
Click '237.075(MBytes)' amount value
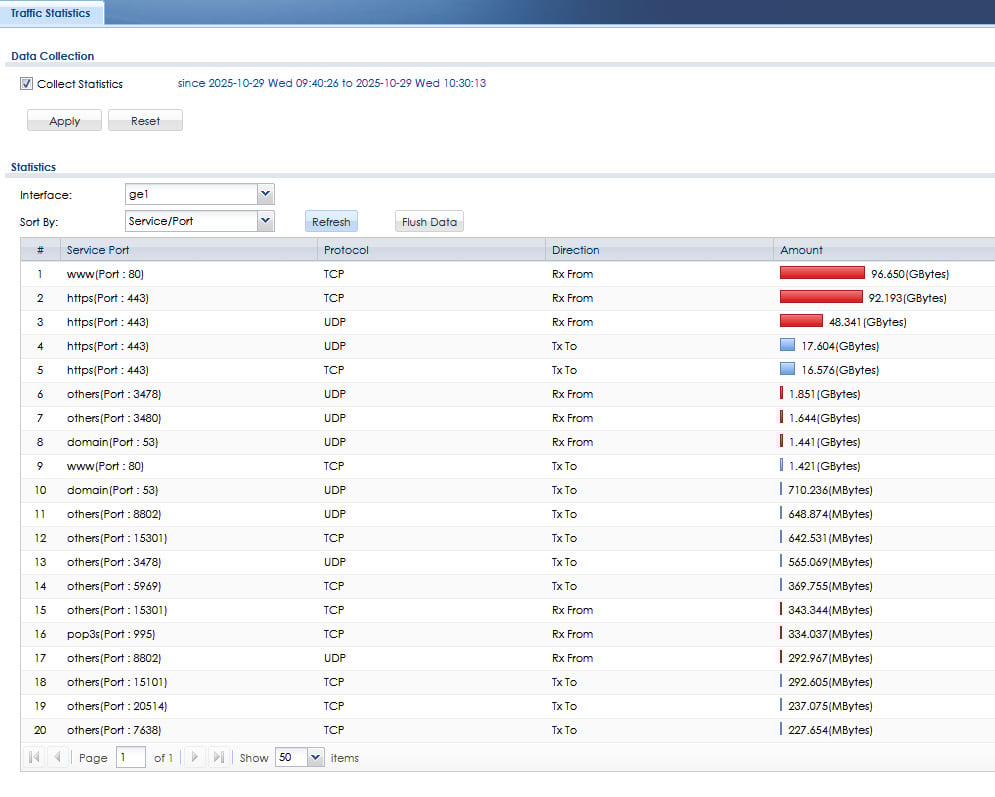pyautogui.click(x=830, y=706)
